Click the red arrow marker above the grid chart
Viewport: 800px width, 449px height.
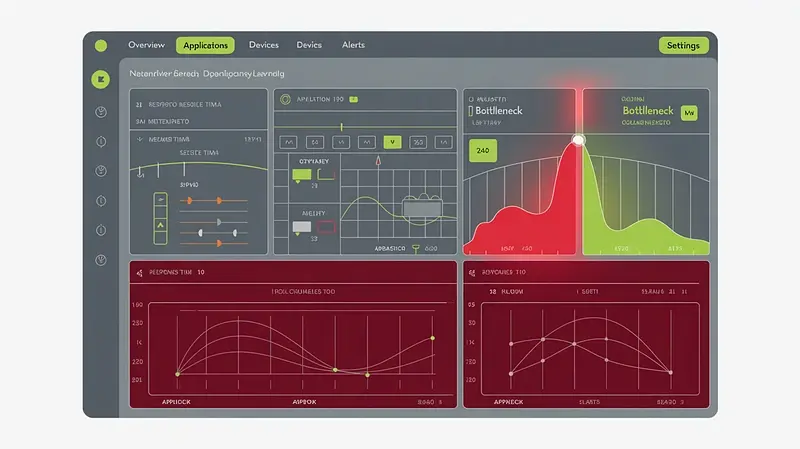tap(378, 159)
